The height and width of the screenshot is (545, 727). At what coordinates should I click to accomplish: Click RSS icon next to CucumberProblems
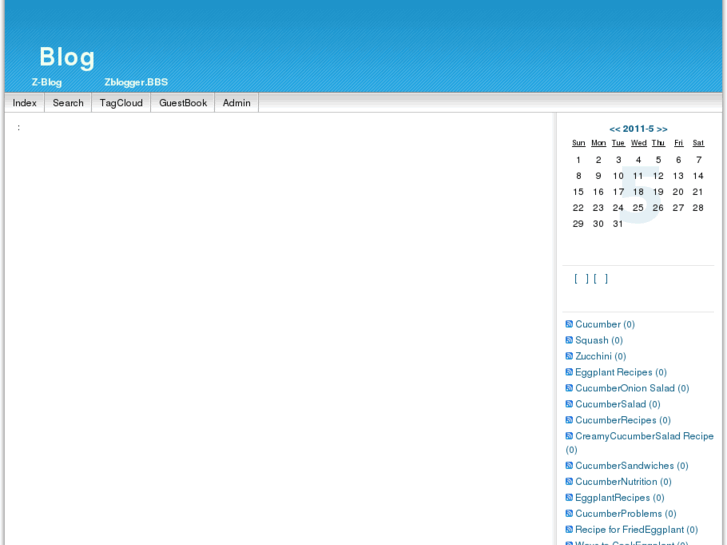coord(569,513)
